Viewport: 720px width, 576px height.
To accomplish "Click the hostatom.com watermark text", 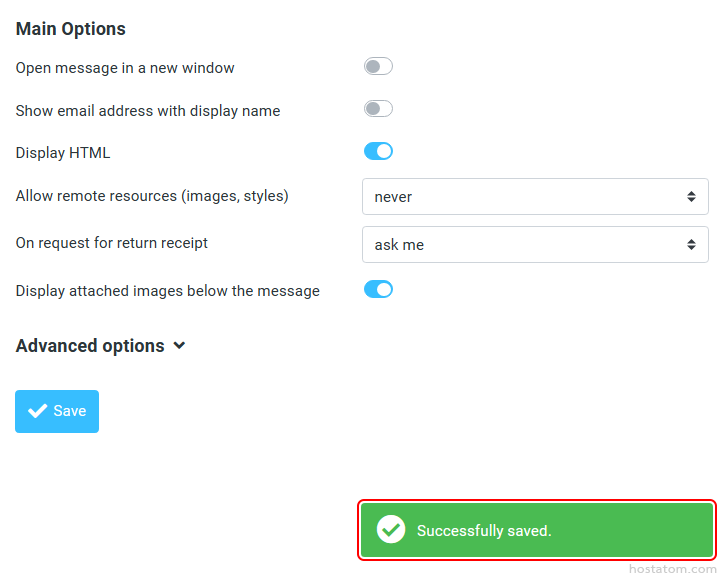I will point(673,568).
